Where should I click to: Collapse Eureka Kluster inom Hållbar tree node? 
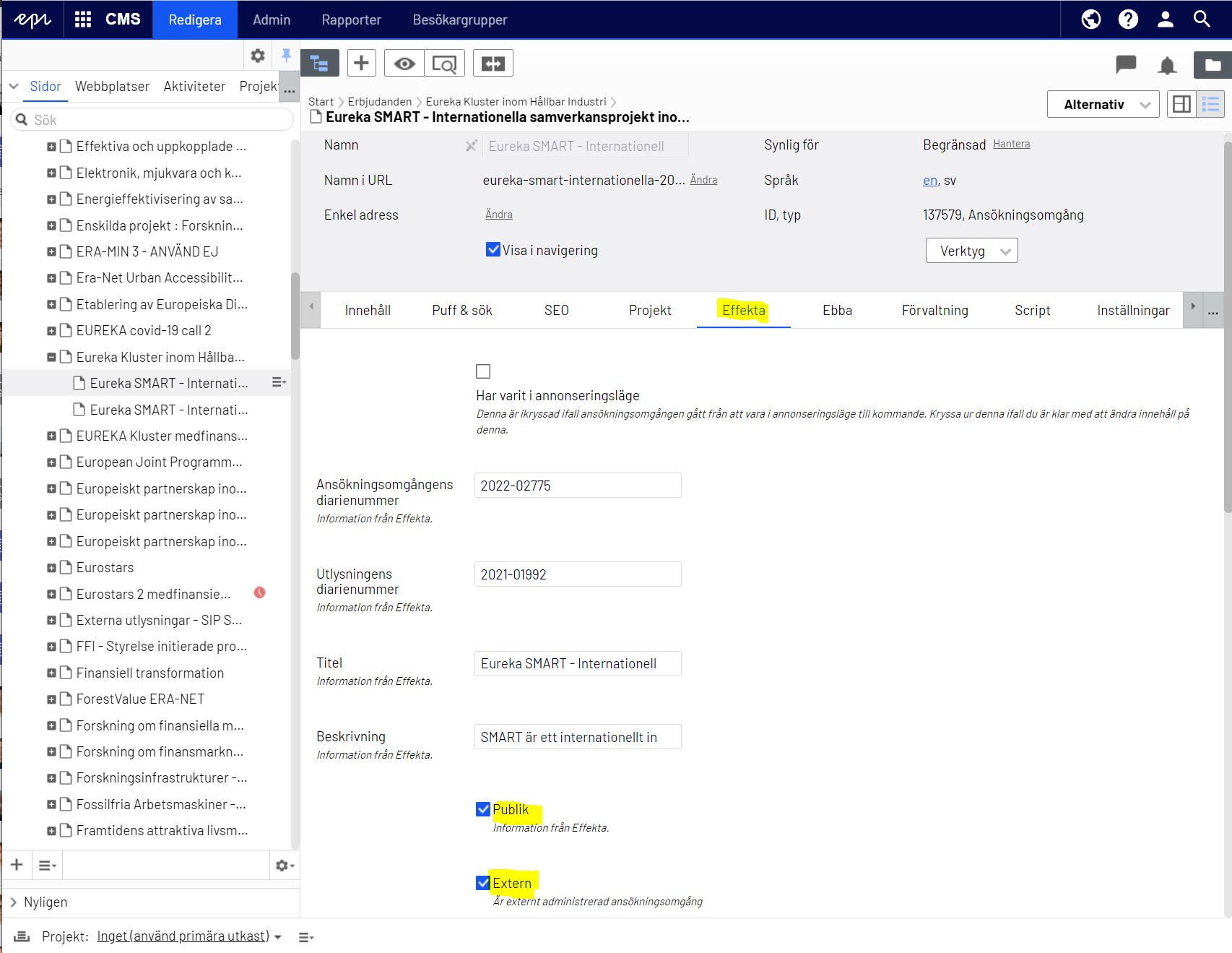[x=51, y=357]
